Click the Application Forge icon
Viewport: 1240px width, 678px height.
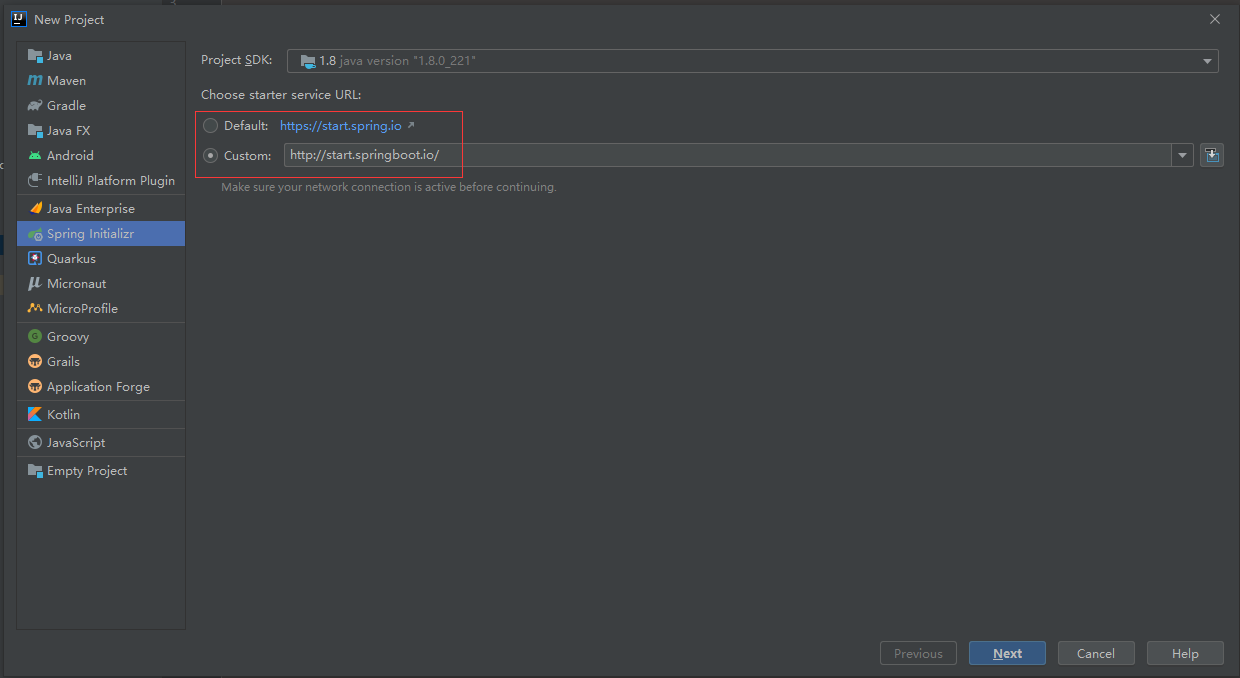click(x=35, y=387)
